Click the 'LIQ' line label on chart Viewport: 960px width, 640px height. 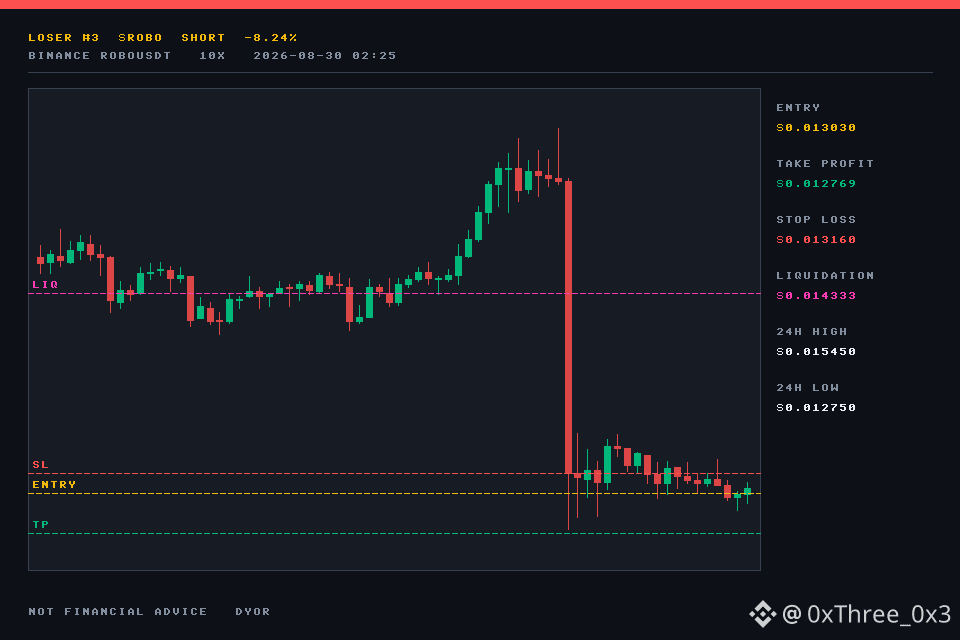pos(45,285)
